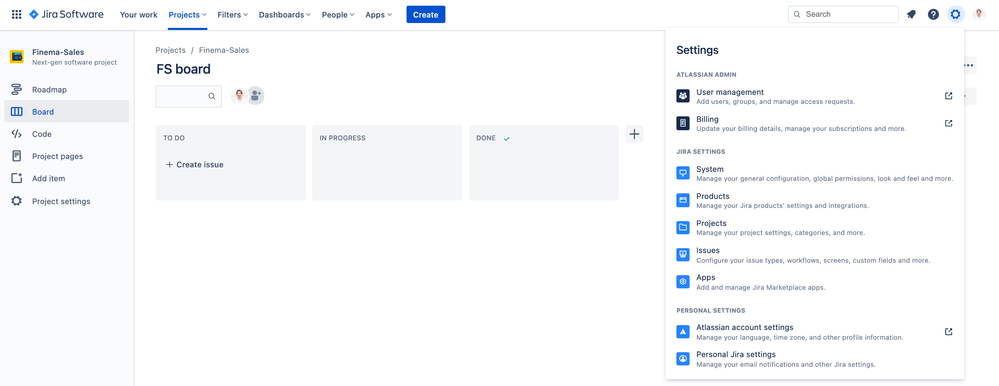Image resolution: width=999 pixels, height=386 pixels.
Task: Open Billing settings entry
Action: 815,123
